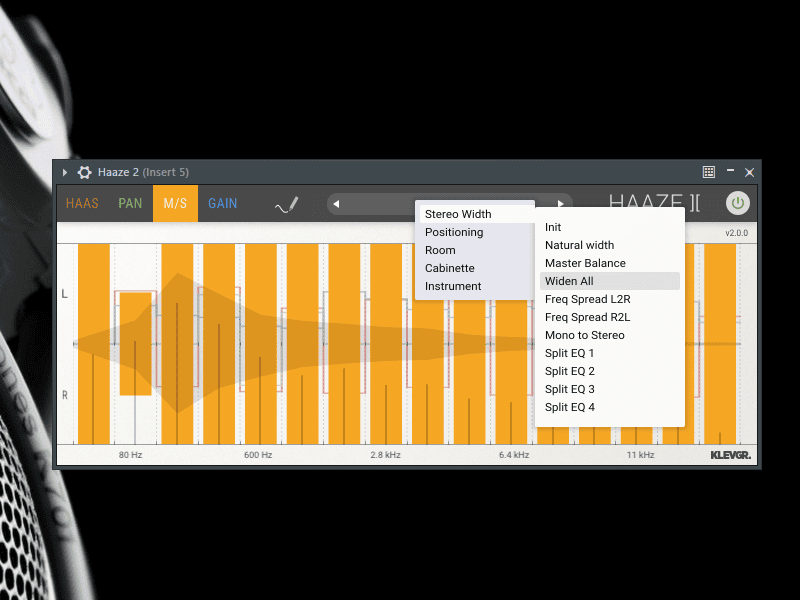
Task: Switch to the HAAS tab
Action: click(x=82, y=203)
